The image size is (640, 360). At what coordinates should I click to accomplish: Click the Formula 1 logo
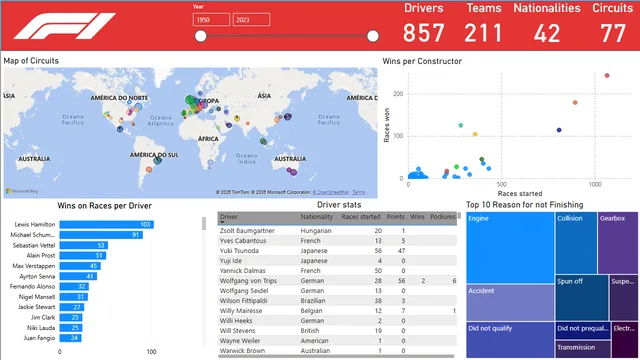click(64, 26)
